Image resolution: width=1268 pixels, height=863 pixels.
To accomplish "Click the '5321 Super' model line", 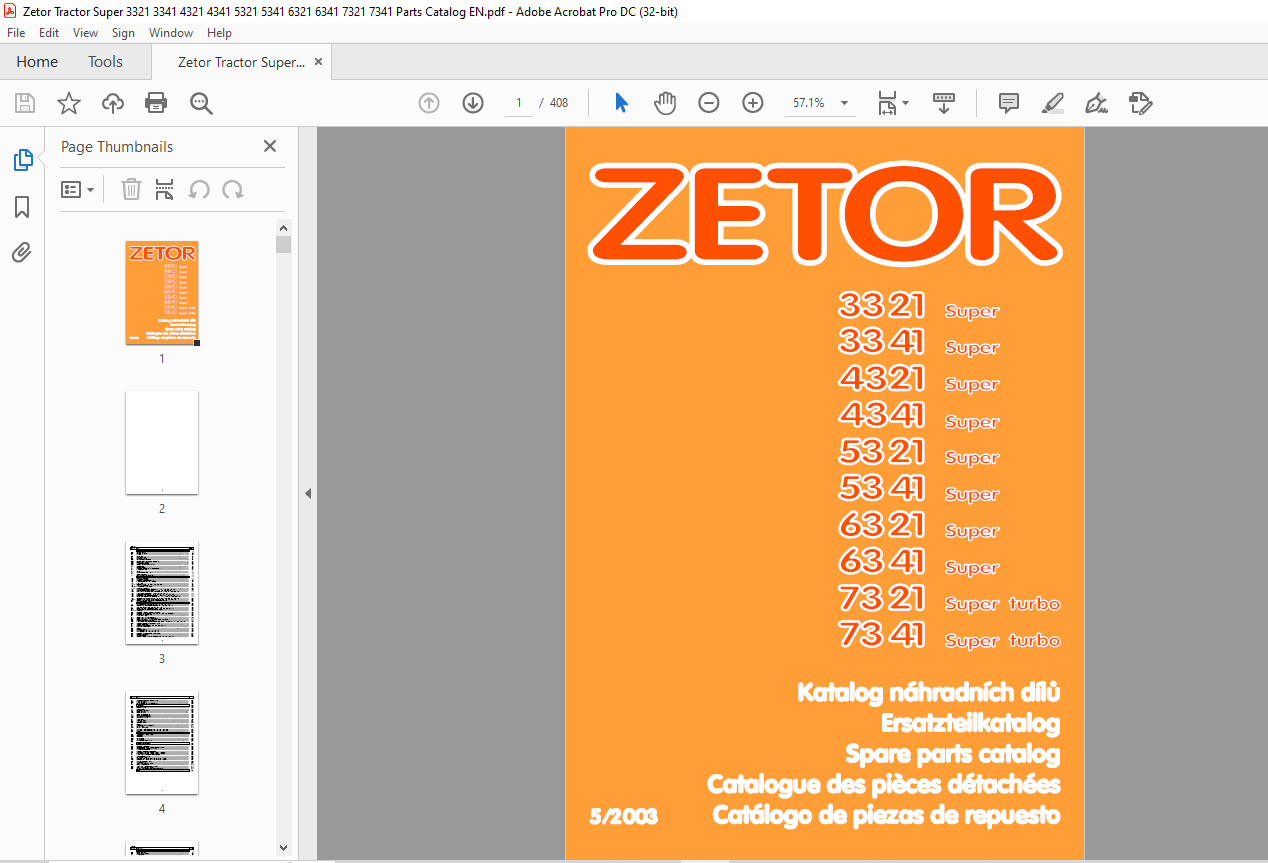I will tap(919, 453).
